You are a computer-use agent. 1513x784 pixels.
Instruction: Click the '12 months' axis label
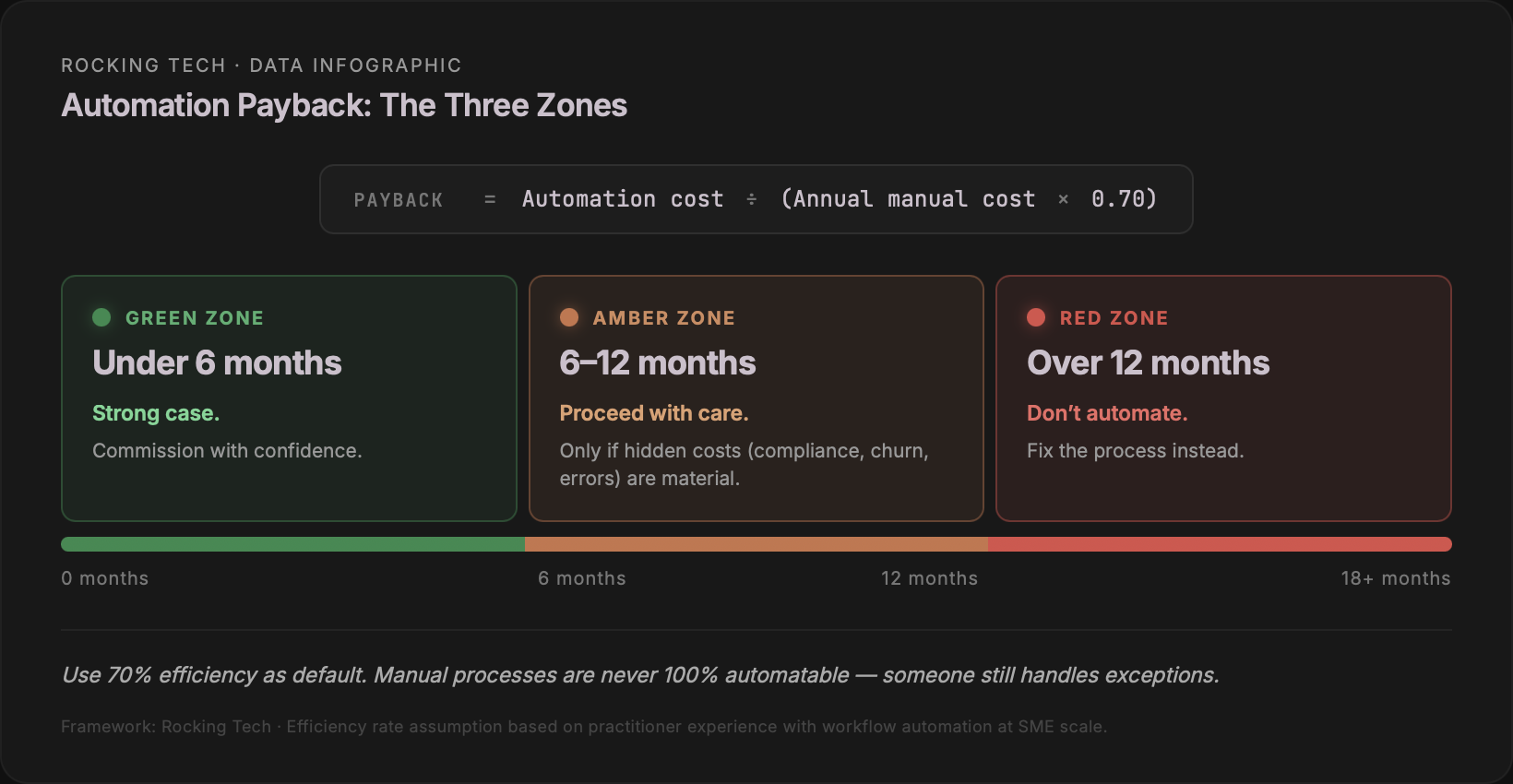[929, 578]
